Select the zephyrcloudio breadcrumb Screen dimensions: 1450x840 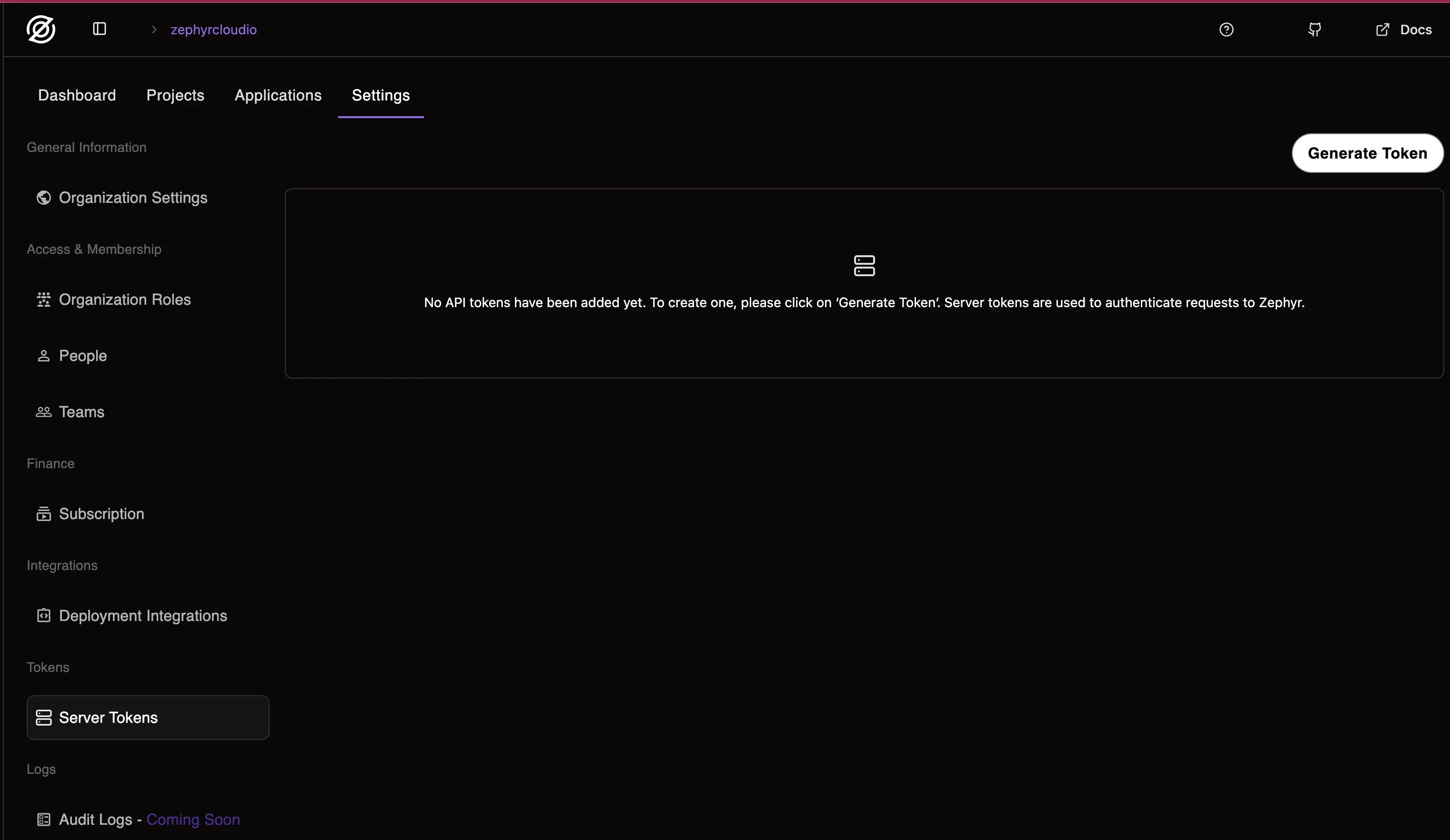(x=213, y=30)
